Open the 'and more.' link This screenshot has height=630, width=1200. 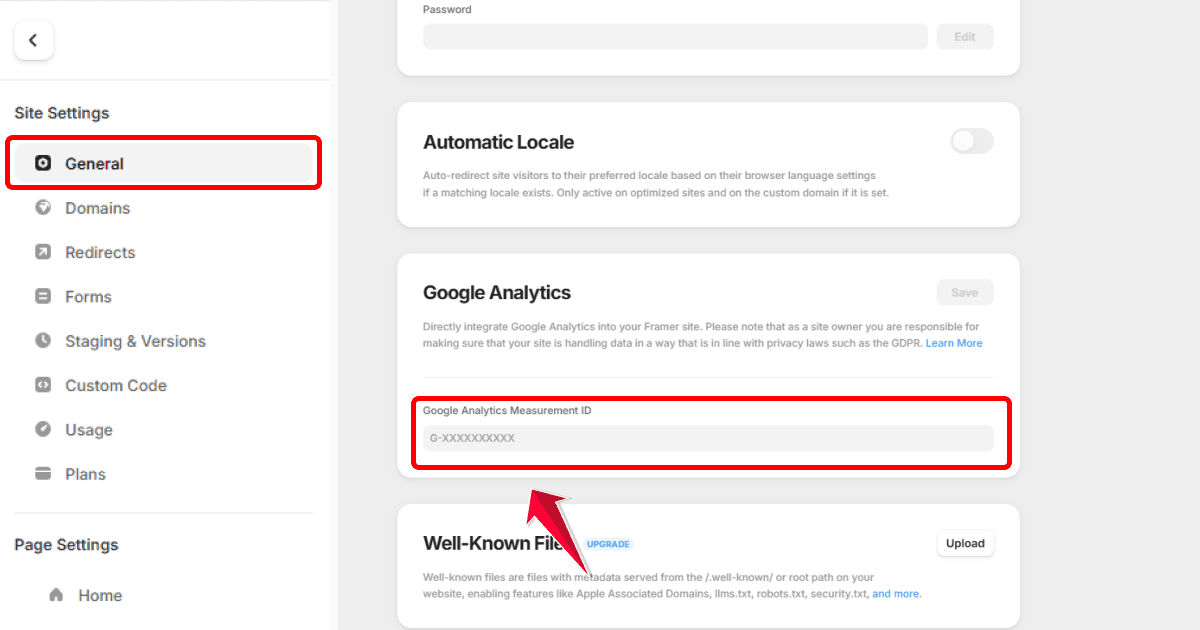pos(896,593)
